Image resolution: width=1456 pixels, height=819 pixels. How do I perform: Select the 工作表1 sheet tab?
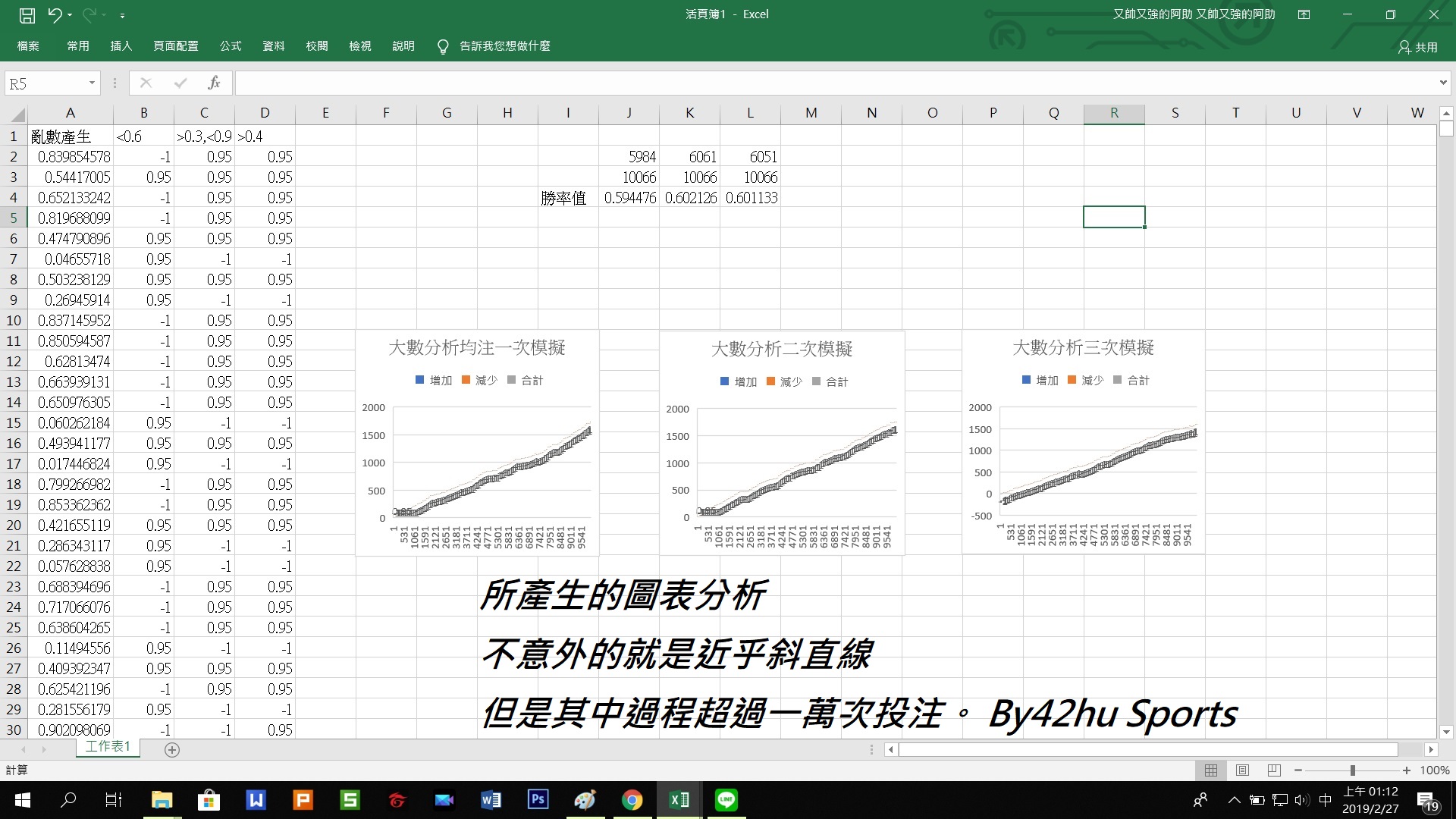(x=108, y=747)
